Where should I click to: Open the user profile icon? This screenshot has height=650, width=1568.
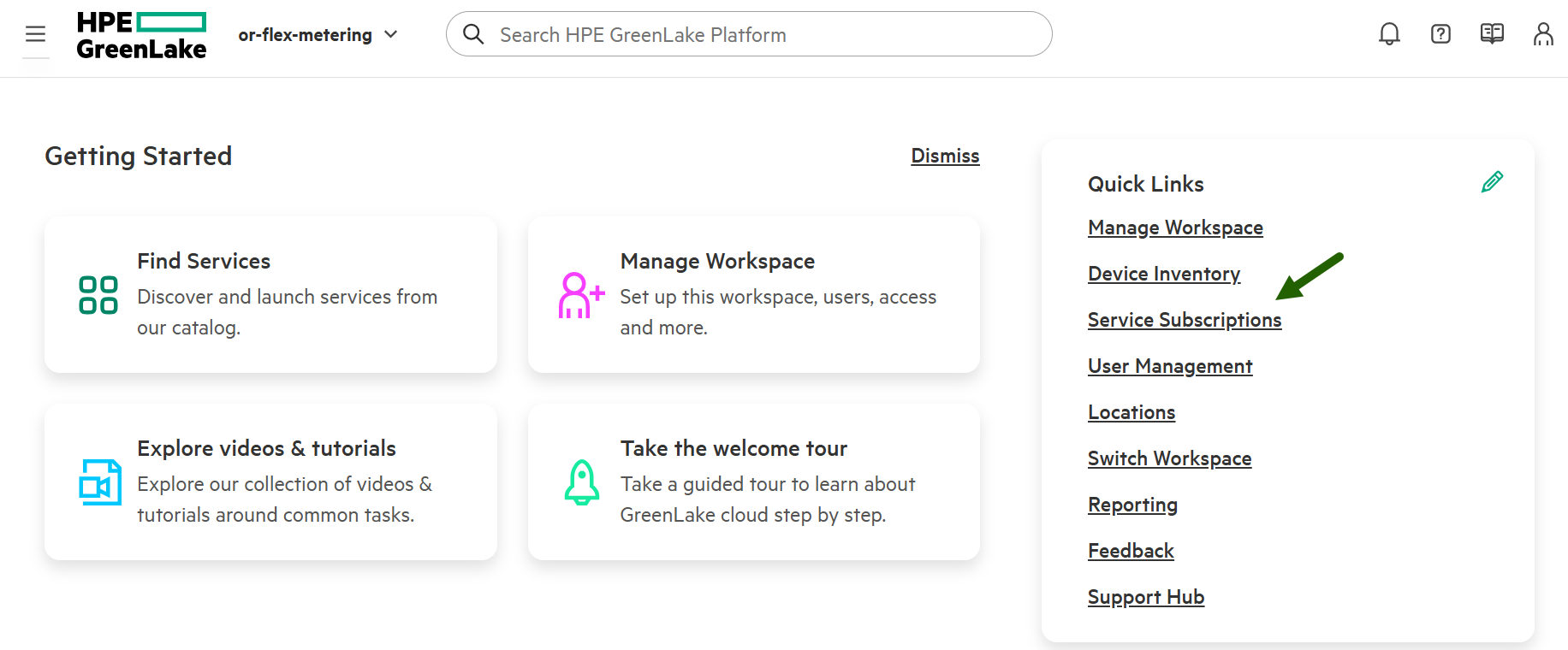click(1543, 34)
